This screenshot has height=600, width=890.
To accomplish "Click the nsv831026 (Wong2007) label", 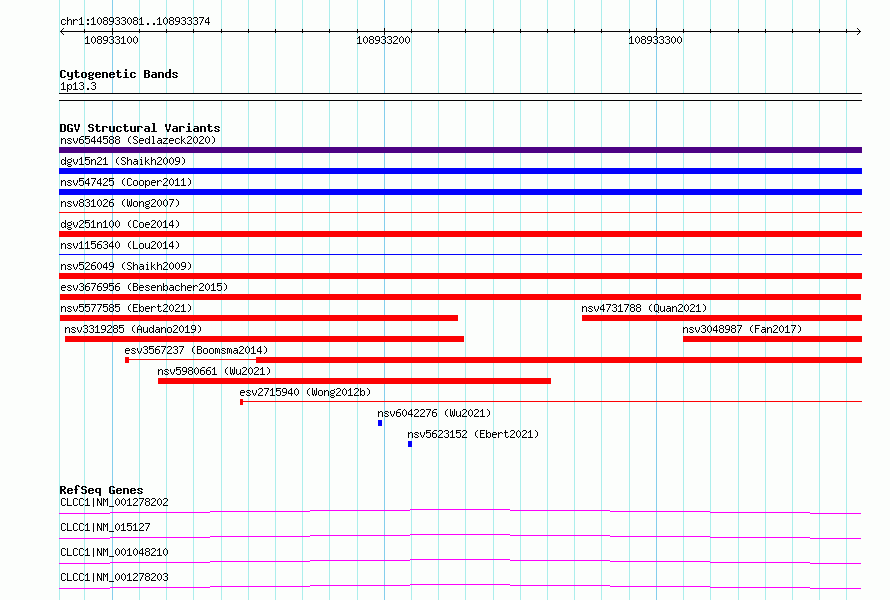I will pyautogui.click(x=120, y=203).
